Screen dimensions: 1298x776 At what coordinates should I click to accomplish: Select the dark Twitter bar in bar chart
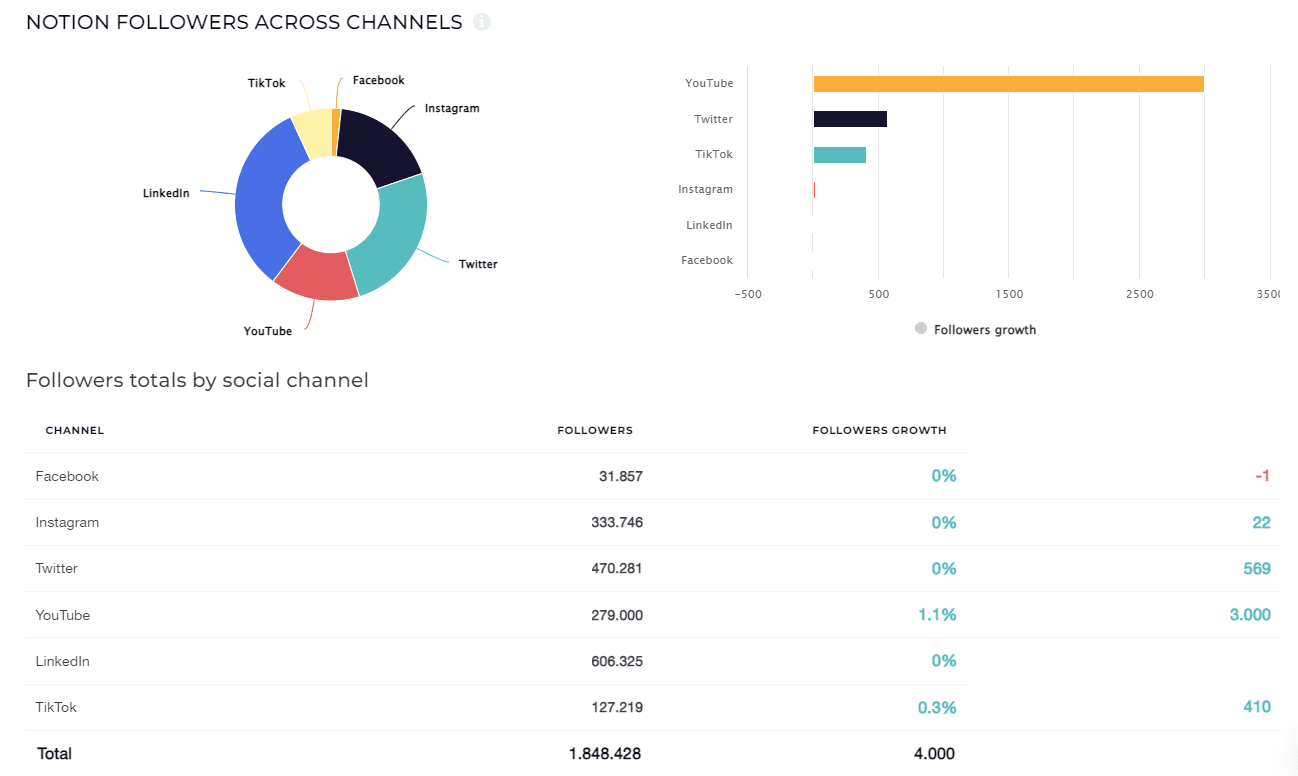point(850,119)
